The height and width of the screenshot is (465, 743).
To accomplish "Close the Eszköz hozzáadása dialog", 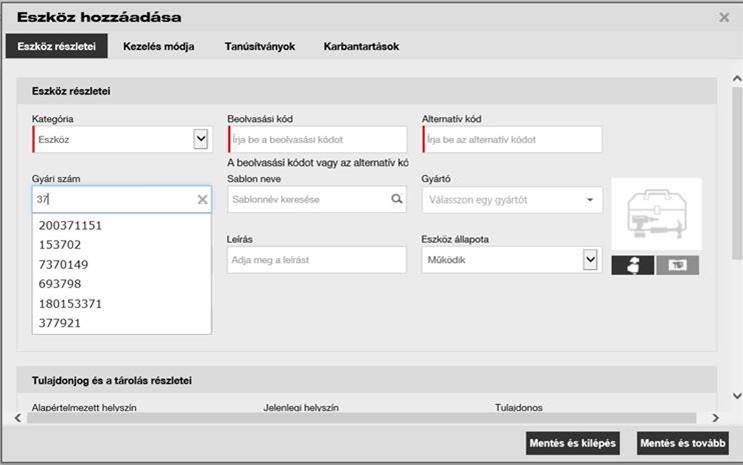I will [x=724, y=18].
